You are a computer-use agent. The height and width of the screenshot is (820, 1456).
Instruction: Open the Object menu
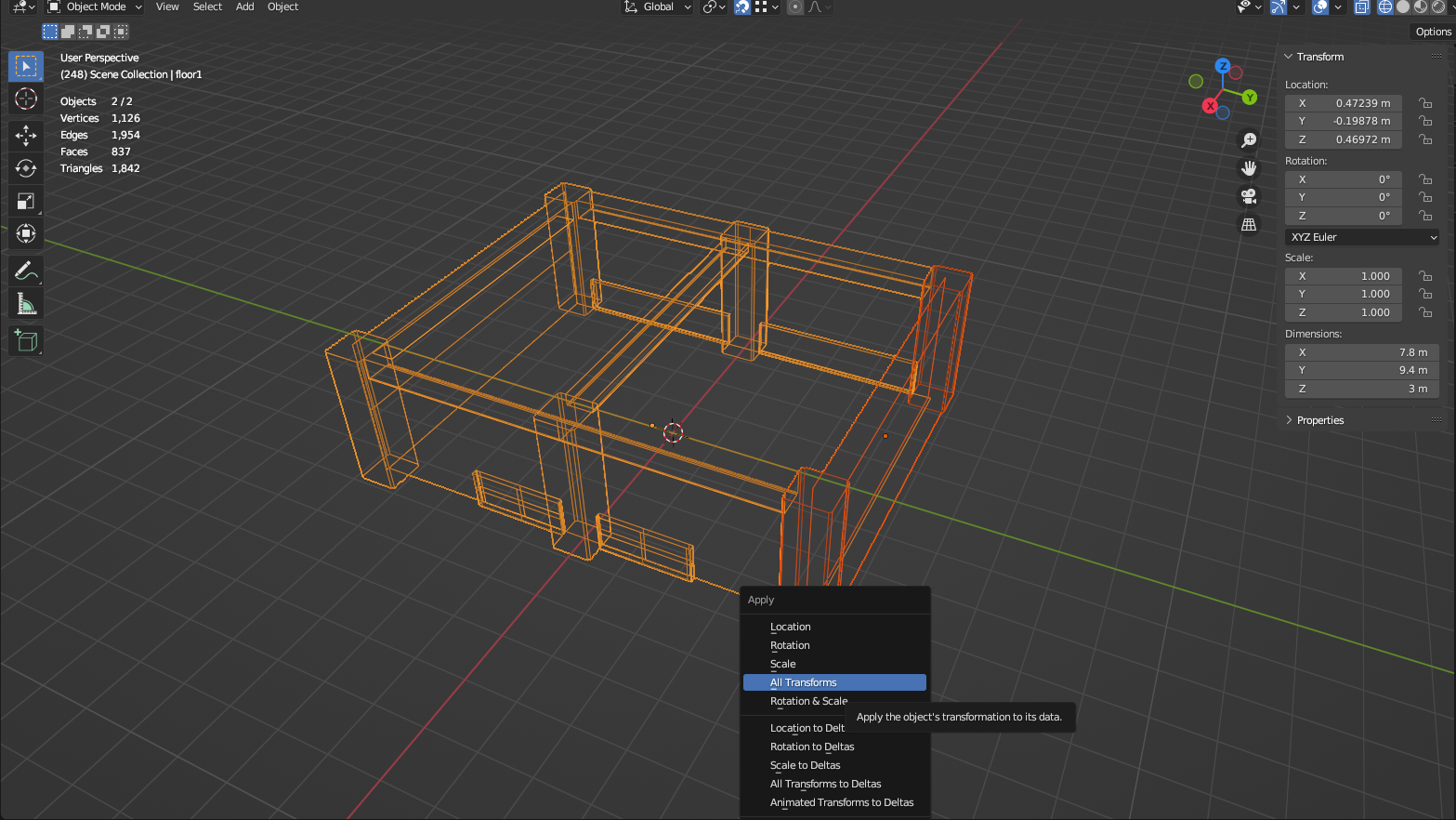point(282,7)
